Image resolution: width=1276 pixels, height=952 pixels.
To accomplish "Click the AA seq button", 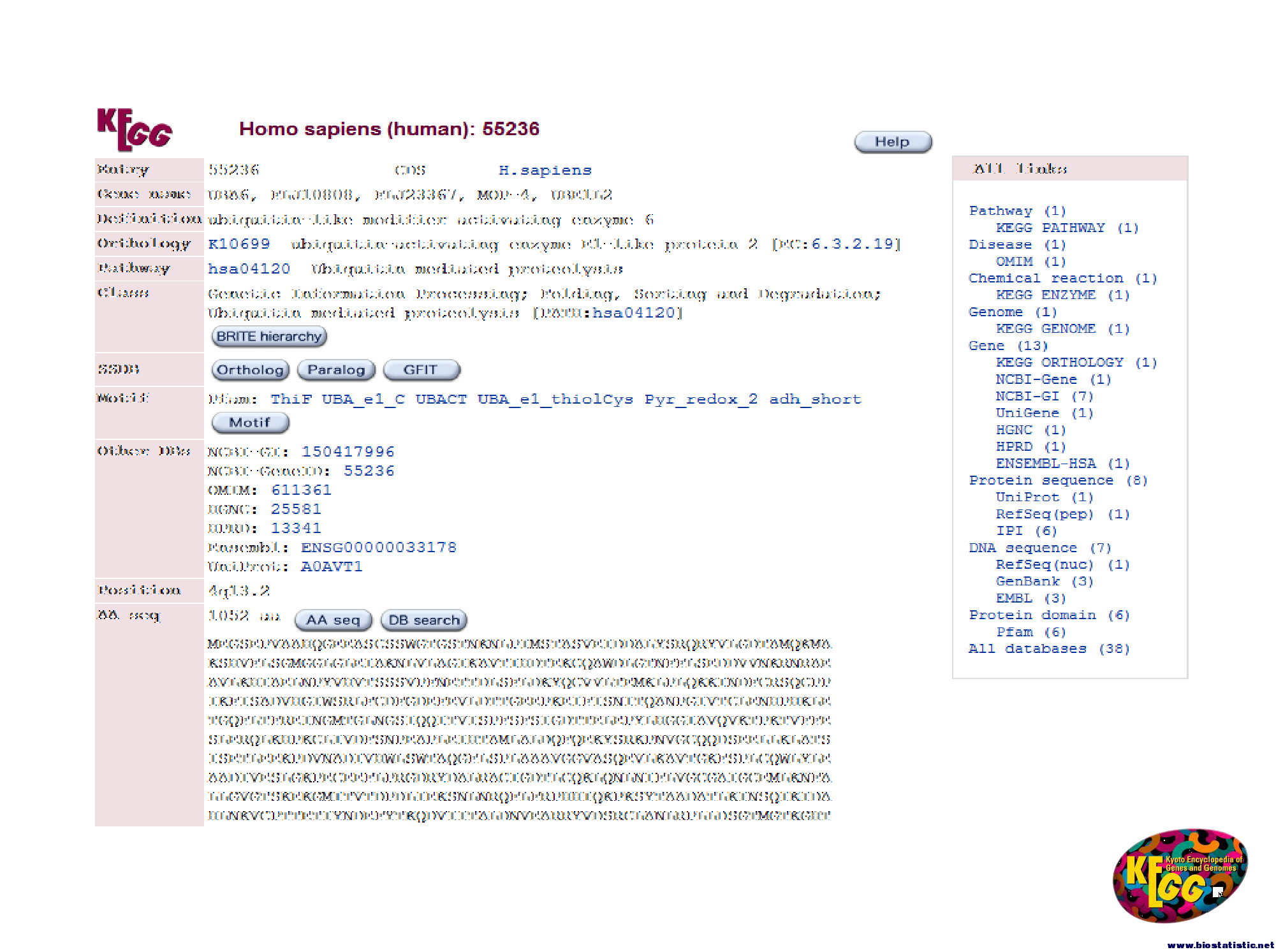I will click(334, 620).
